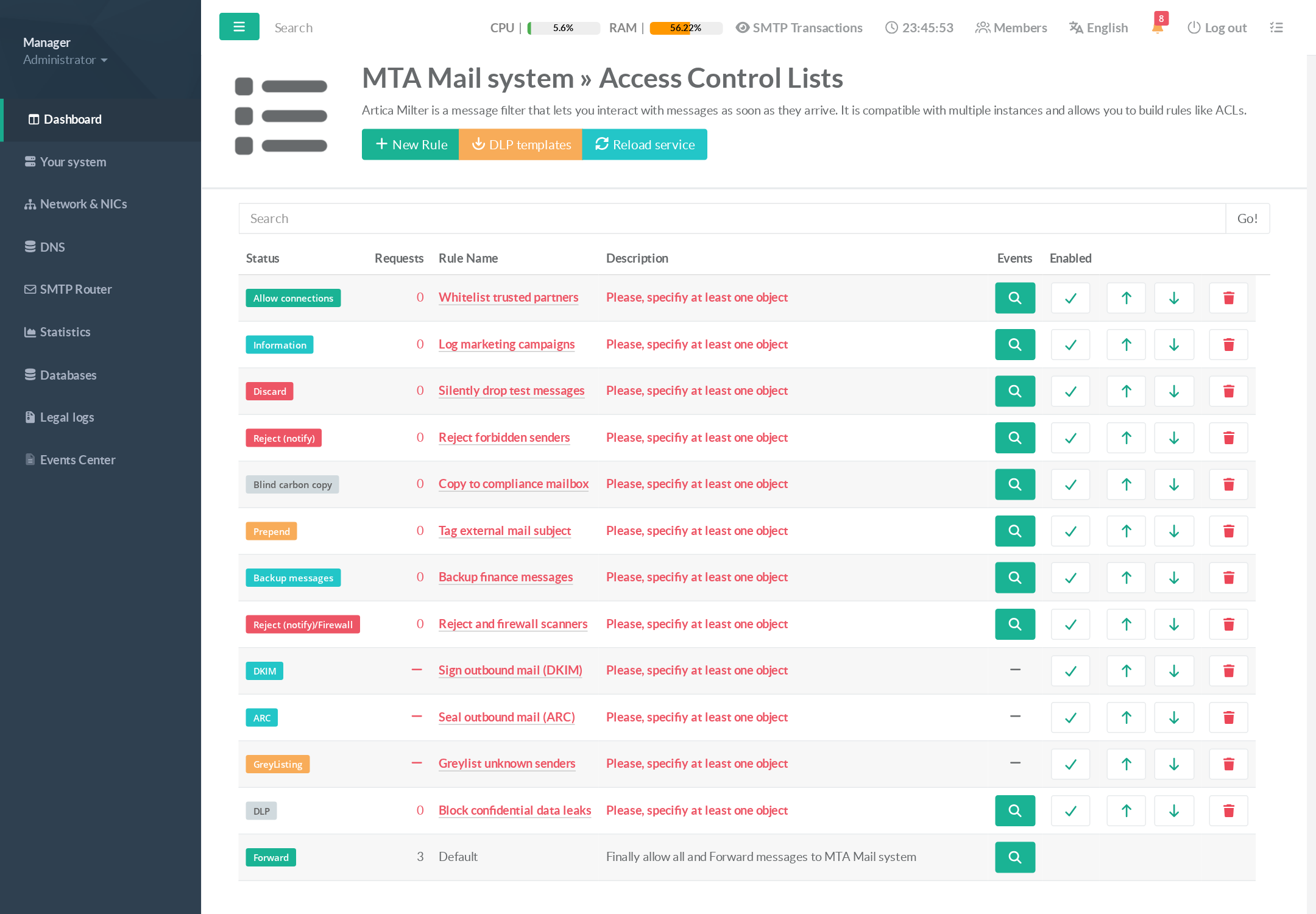Delete the Whitelist trusted partners rule

click(x=1229, y=298)
